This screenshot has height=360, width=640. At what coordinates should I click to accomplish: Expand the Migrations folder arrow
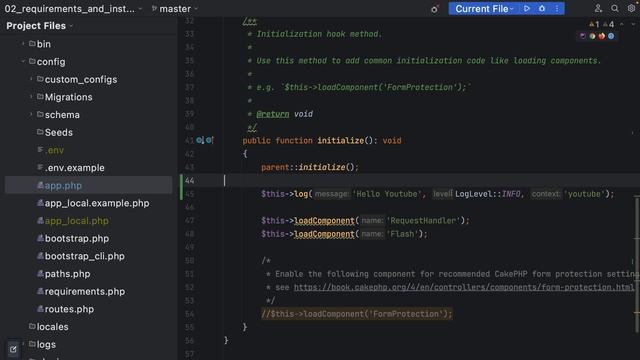[31, 97]
